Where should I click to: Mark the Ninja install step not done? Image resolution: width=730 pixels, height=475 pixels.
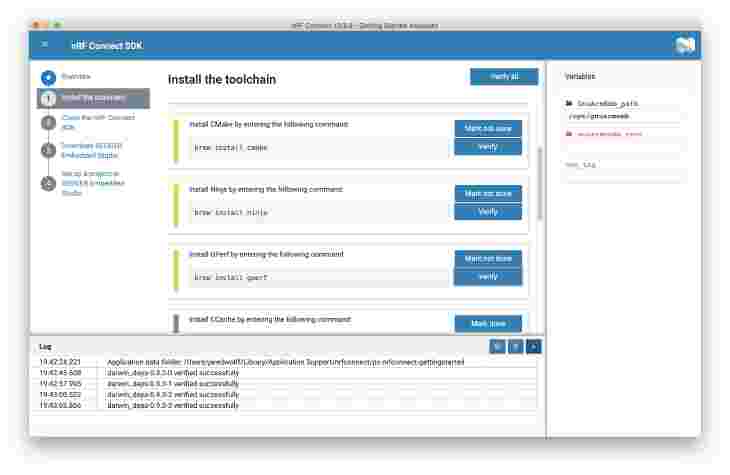(x=488, y=193)
